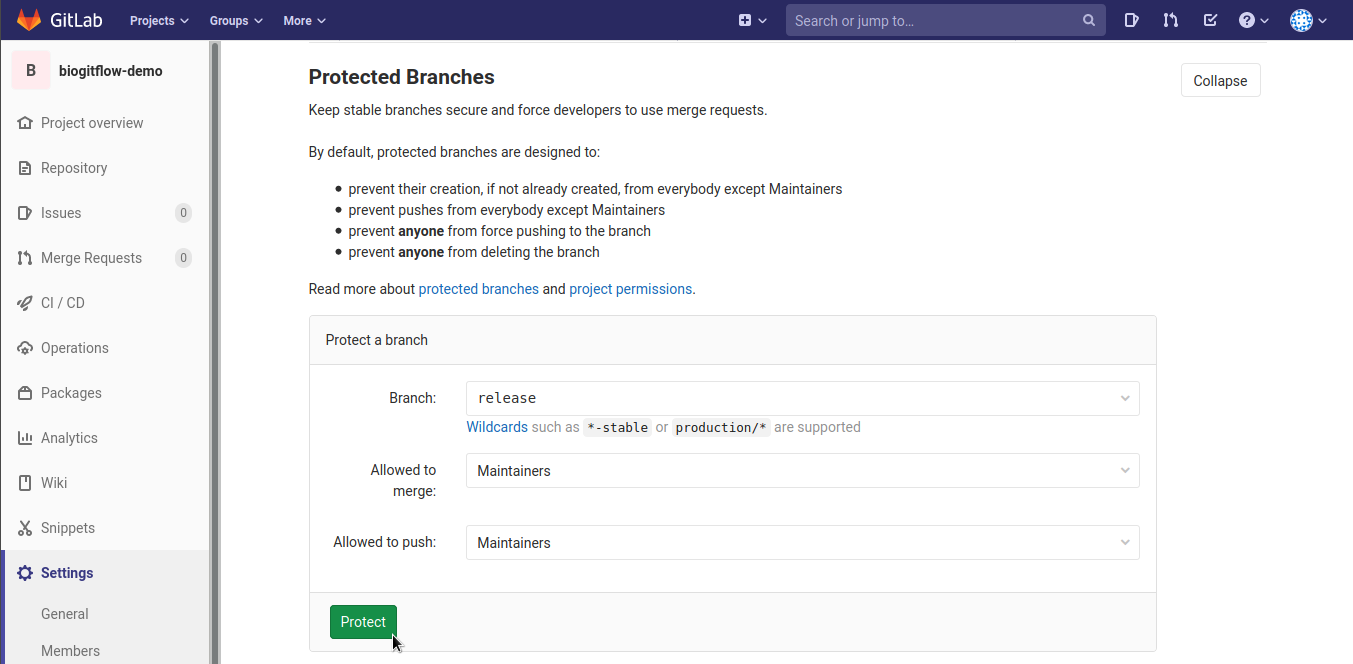This screenshot has width=1353, height=664.
Task: Click the production/* wildcard example
Action: [x=721, y=428]
